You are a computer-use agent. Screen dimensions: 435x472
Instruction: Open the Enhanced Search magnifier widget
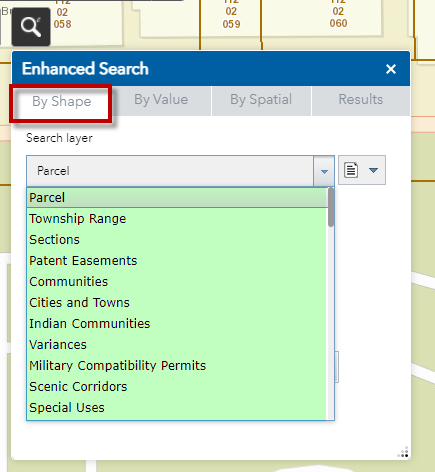point(31,27)
